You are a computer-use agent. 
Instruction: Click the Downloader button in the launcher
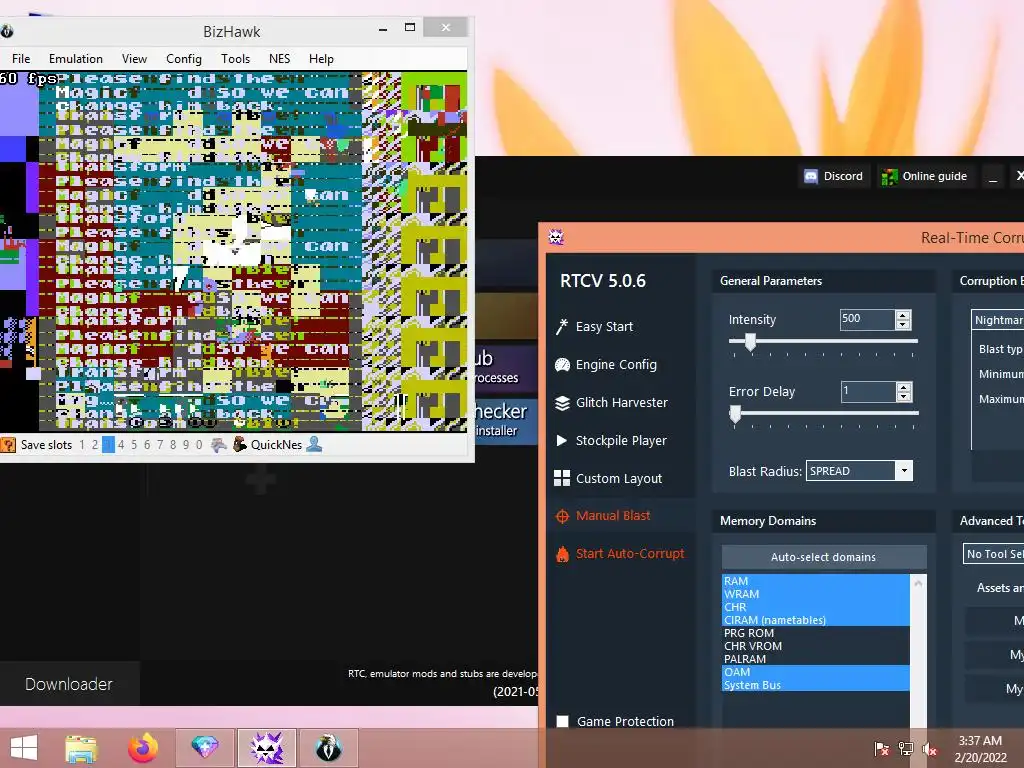(69, 684)
